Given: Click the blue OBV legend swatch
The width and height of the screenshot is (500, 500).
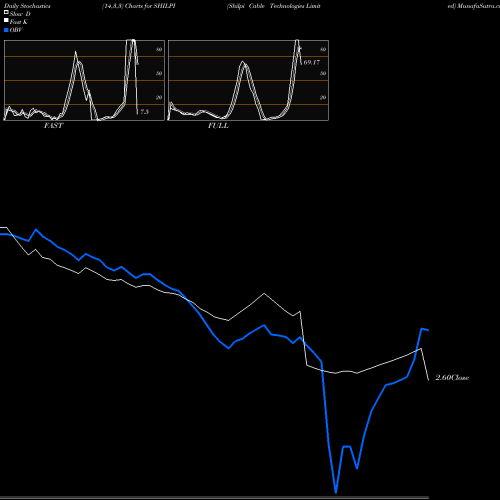Looking at the screenshot, I should click(x=6, y=30).
